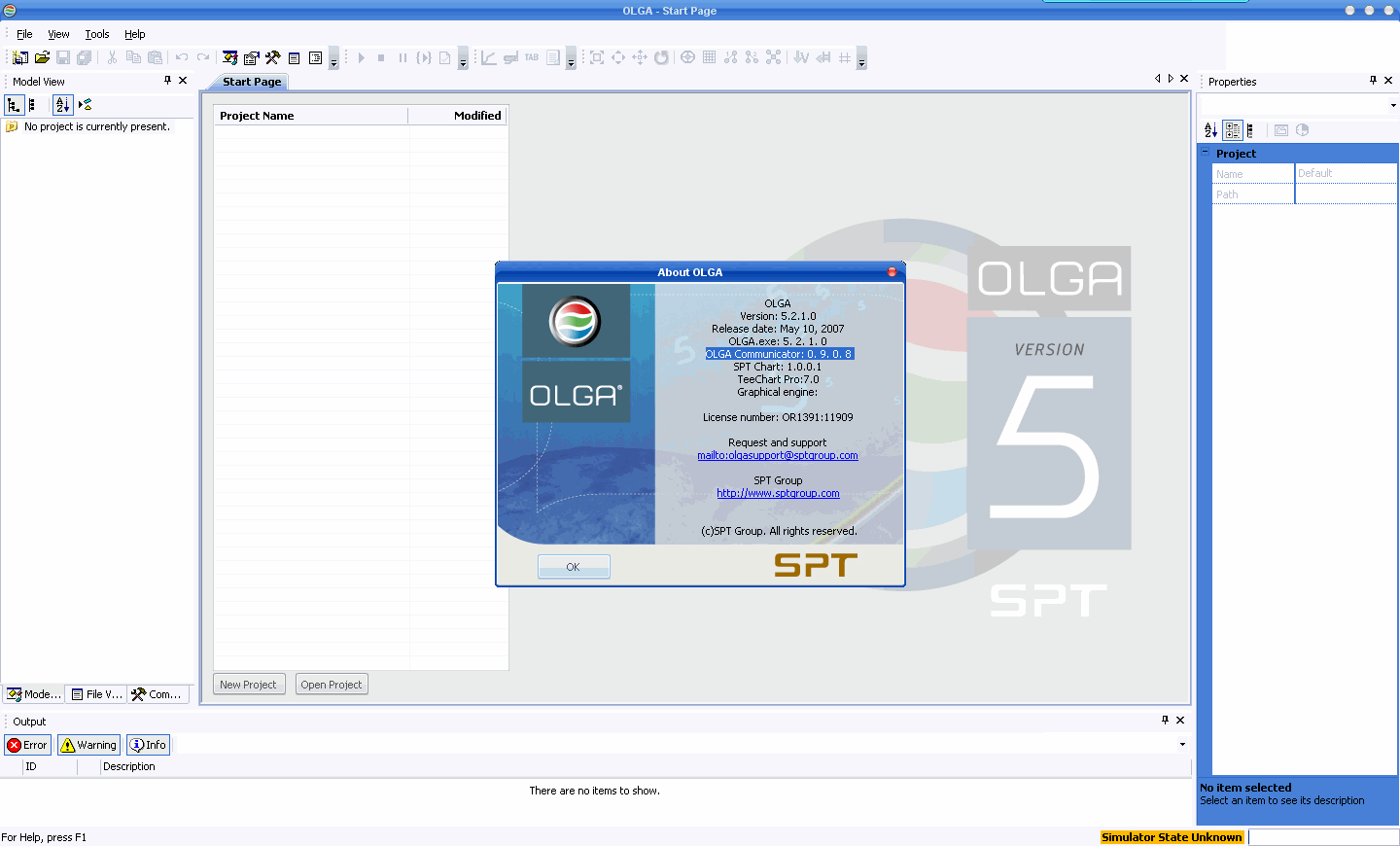Image resolution: width=1400 pixels, height=846 pixels.
Task: Open the olgasupport@sptgroup.com mailto link
Action: coord(778,455)
